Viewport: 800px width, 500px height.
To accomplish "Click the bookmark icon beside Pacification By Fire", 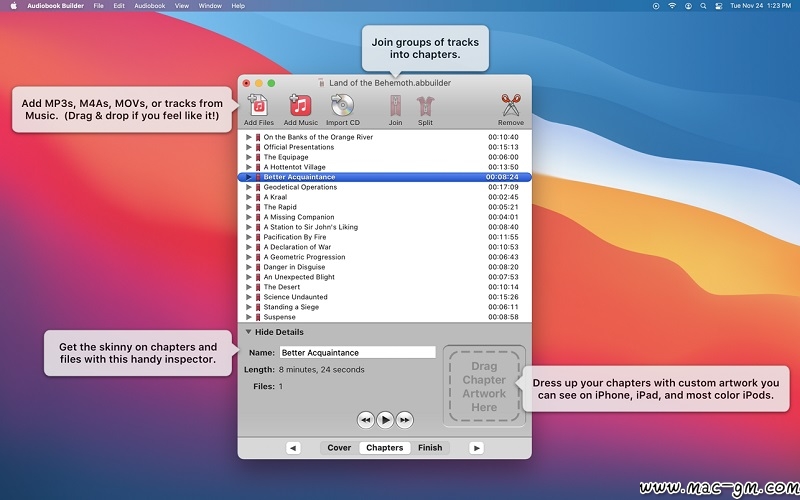I will coord(258,237).
